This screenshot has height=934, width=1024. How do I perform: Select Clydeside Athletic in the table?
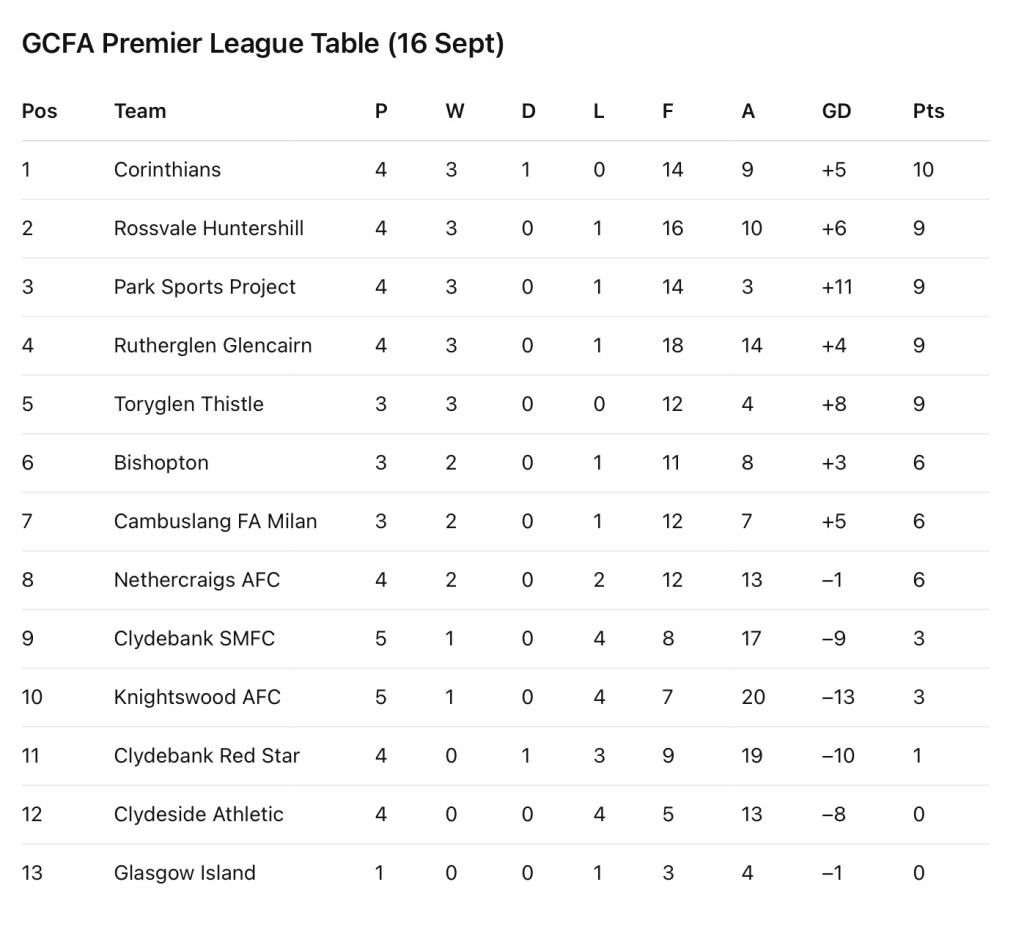199,814
